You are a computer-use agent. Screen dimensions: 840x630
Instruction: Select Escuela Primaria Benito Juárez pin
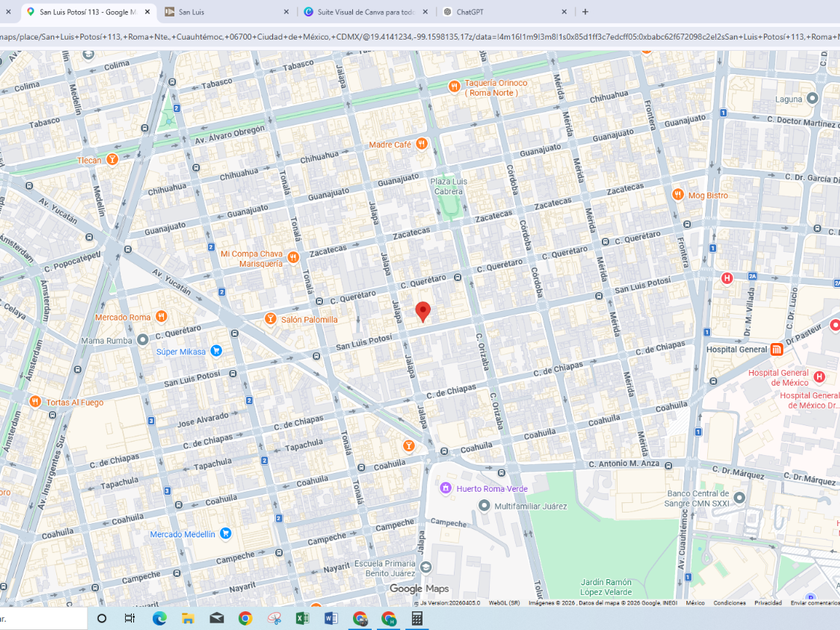(x=426, y=567)
